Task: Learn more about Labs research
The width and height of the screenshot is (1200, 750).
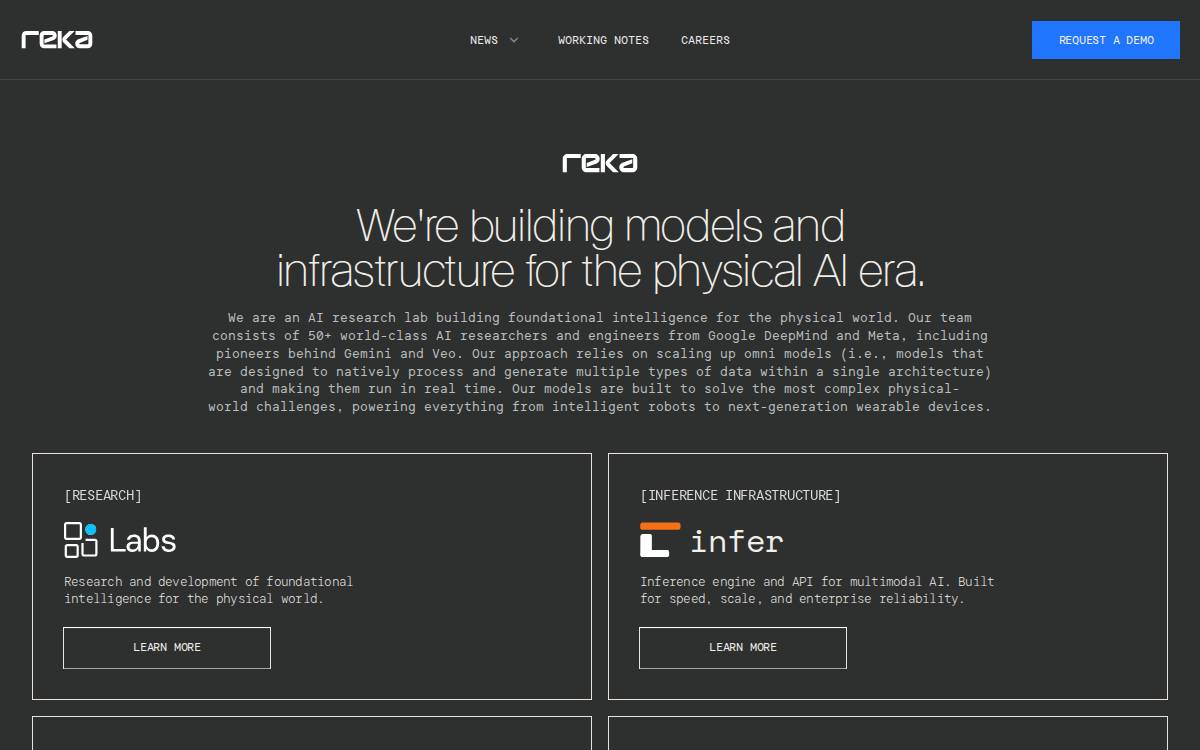Action: [x=167, y=648]
